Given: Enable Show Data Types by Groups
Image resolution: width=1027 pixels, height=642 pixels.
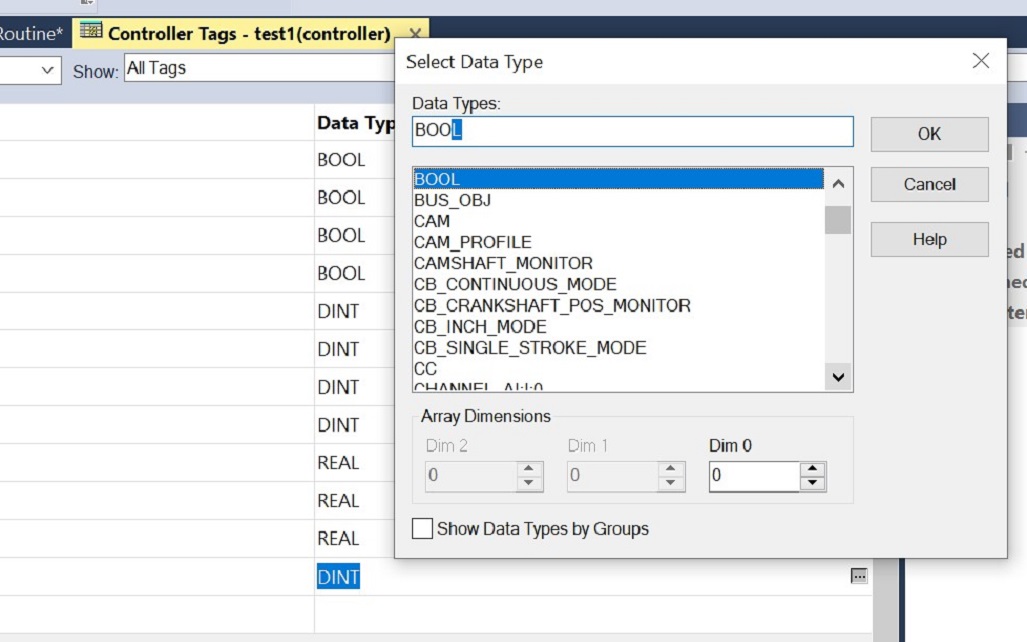Looking at the screenshot, I should (423, 529).
